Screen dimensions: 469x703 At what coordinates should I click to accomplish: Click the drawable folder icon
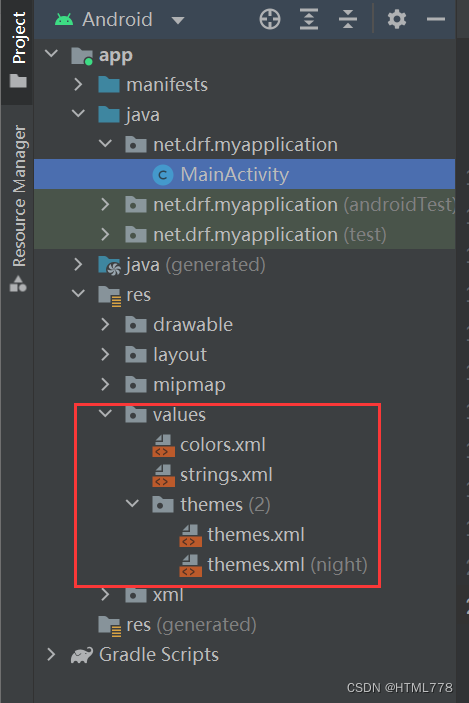click(x=136, y=325)
